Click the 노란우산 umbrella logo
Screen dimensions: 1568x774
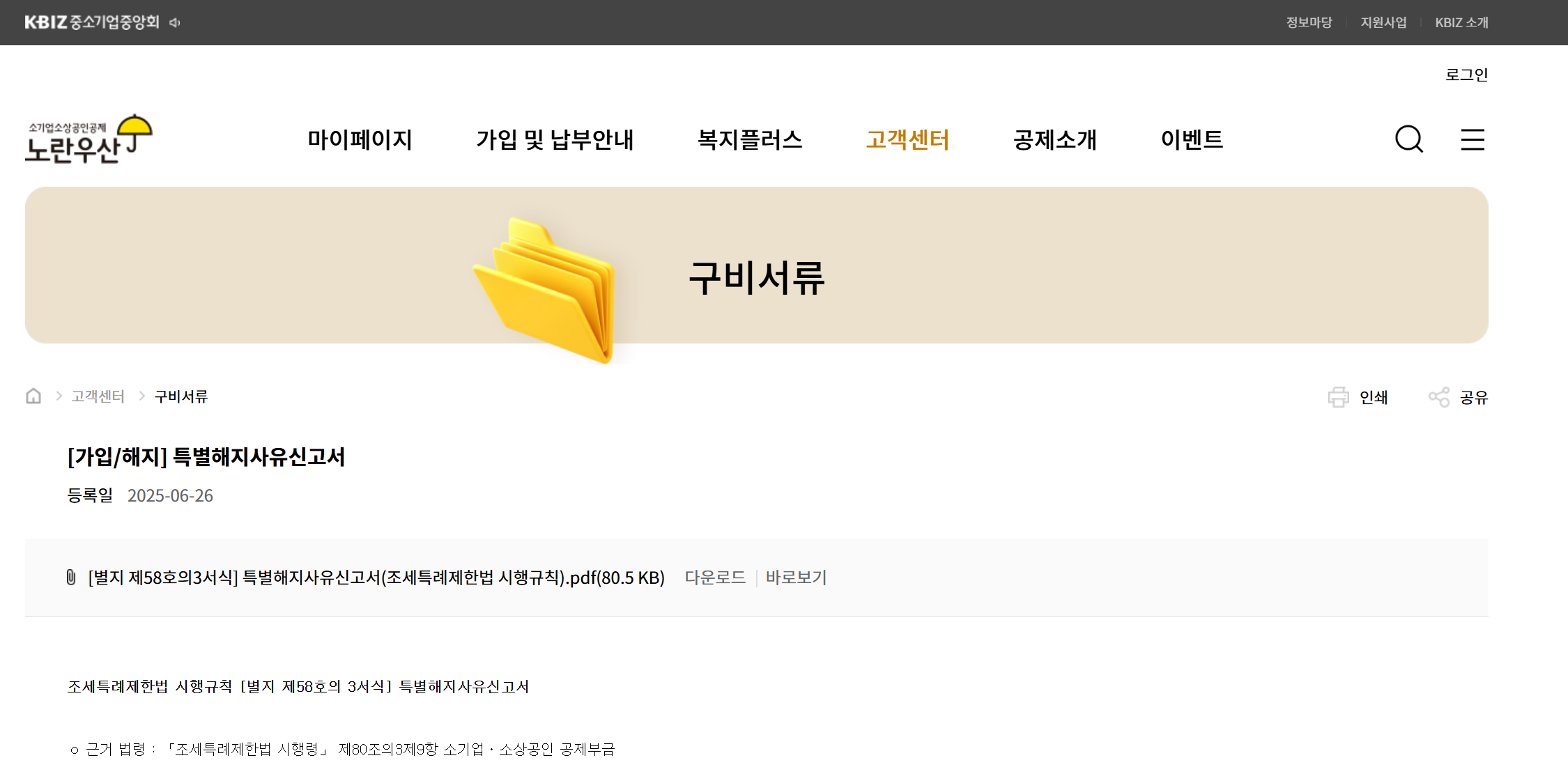click(x=89, y=139)
